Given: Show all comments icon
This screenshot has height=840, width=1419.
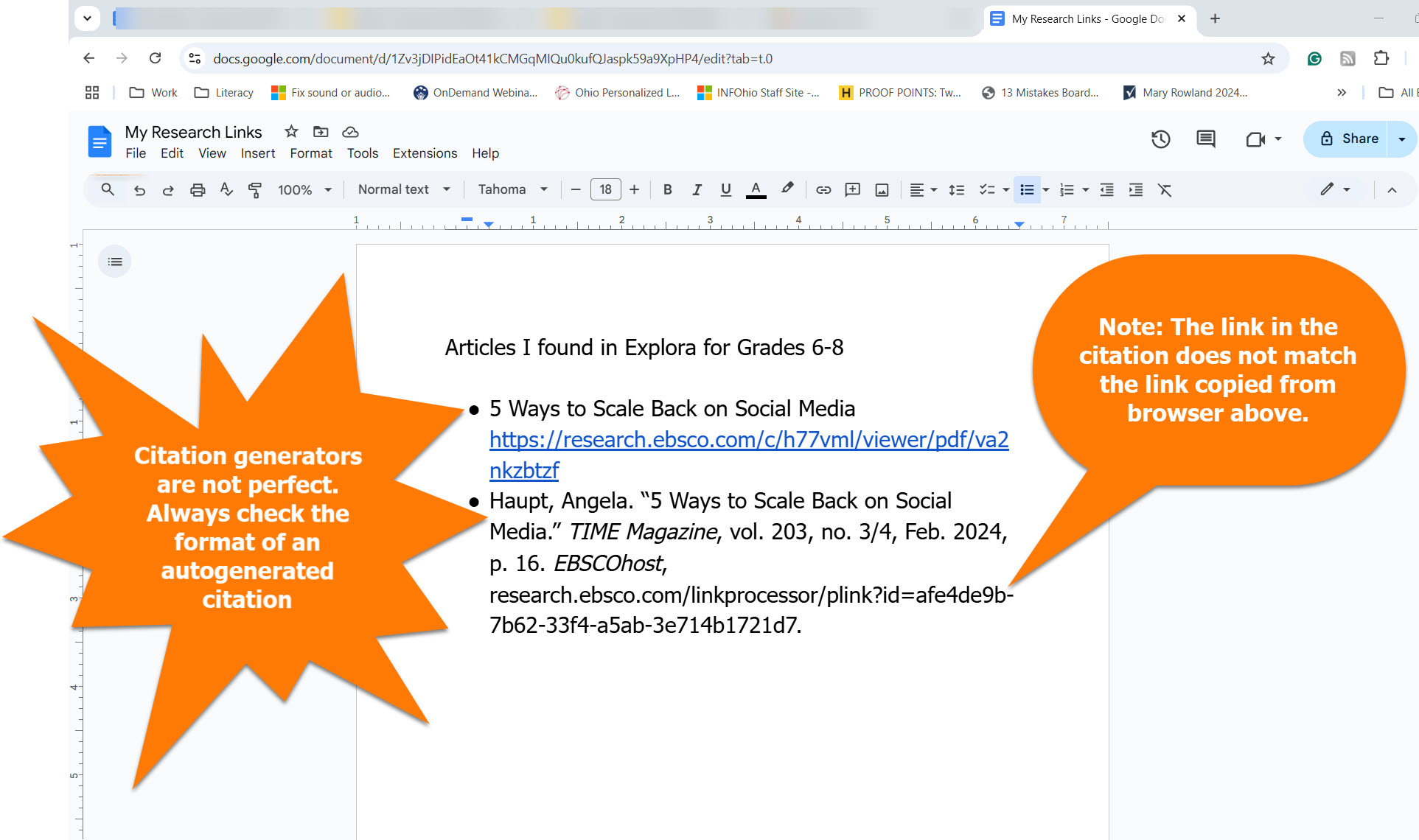Looking at the screenshot, I should click(x=1205, y=139).
